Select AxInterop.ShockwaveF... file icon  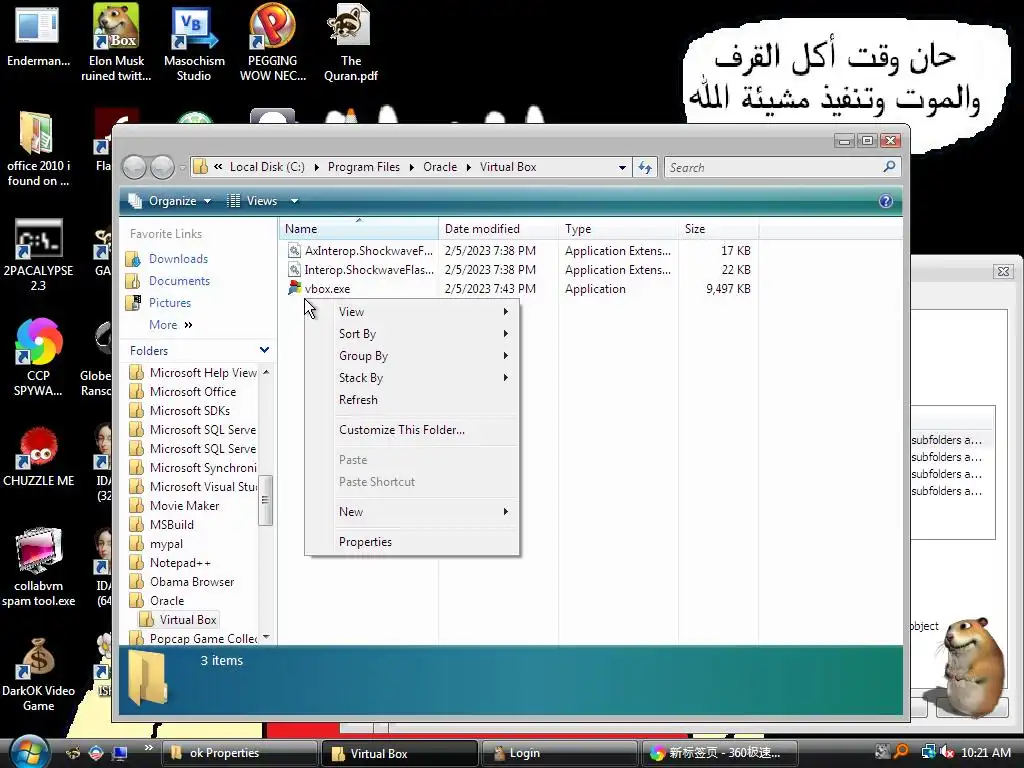pos(295,250)
